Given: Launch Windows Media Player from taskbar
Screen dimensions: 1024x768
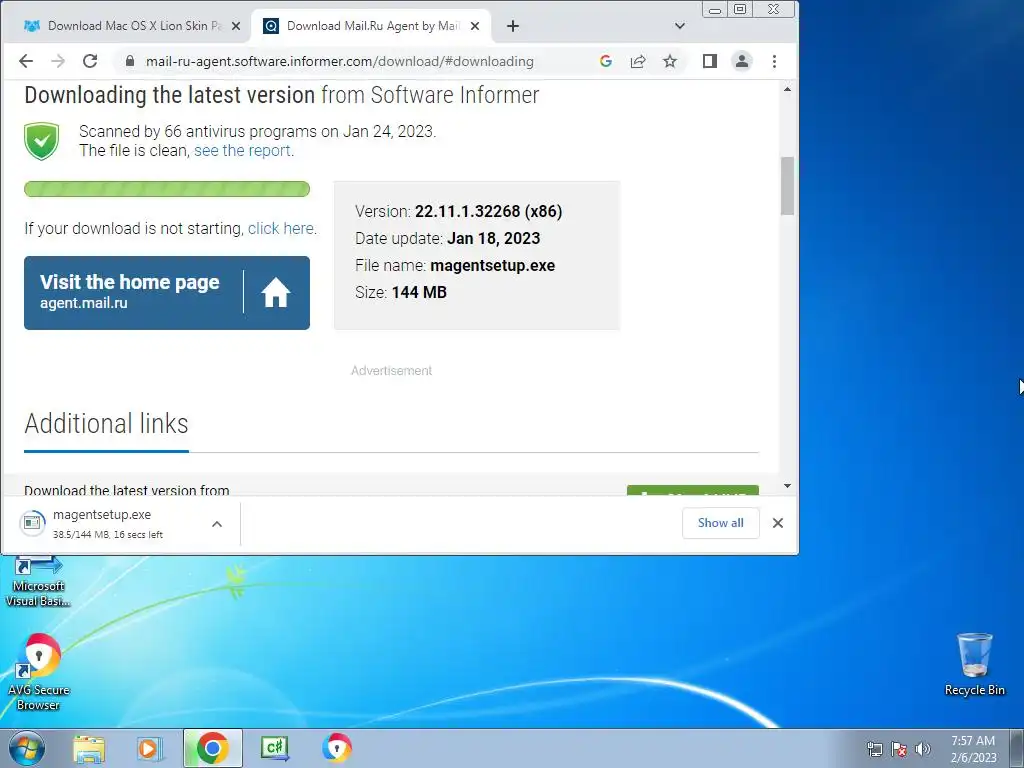Looking at the screenshot, I should pyautogui.click(x=150, y=748).
